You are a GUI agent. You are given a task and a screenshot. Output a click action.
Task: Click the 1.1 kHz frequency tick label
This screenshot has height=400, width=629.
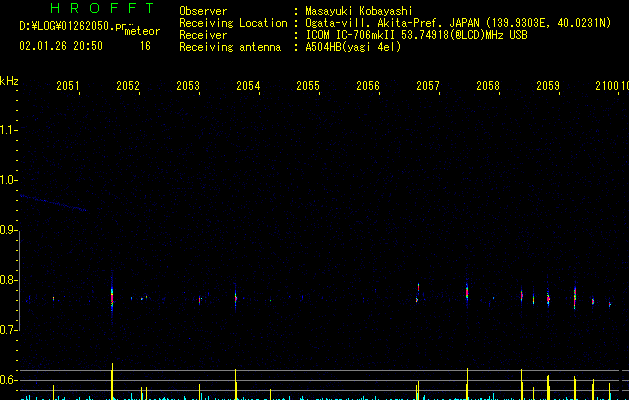[7, 130]
